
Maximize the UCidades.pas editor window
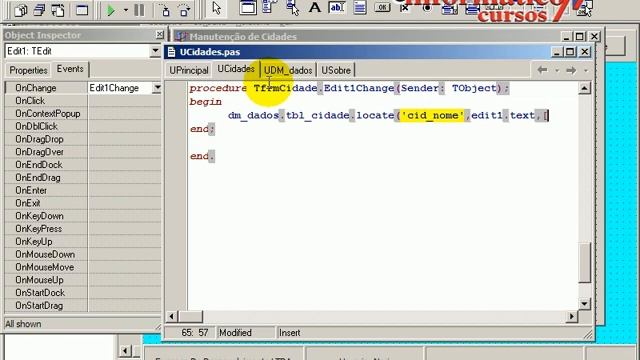coord(570,52)
